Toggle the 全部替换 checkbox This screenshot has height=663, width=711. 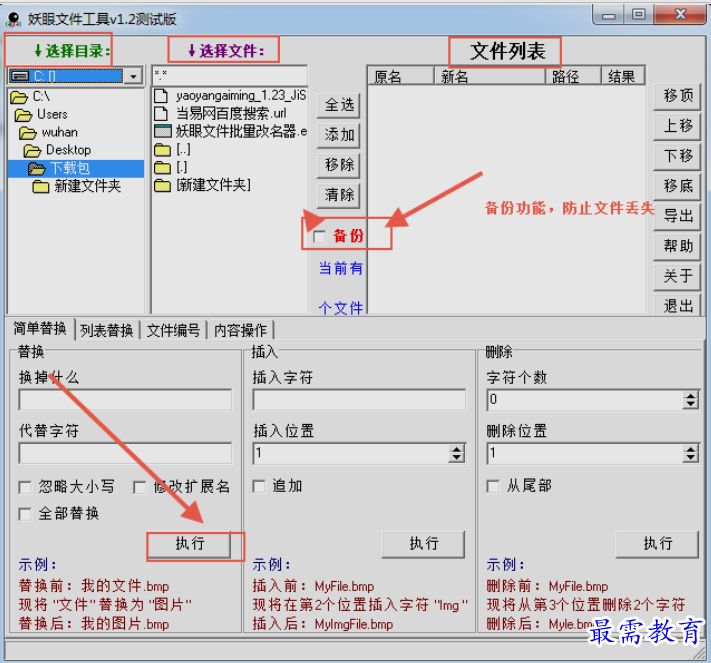(24, 515)
